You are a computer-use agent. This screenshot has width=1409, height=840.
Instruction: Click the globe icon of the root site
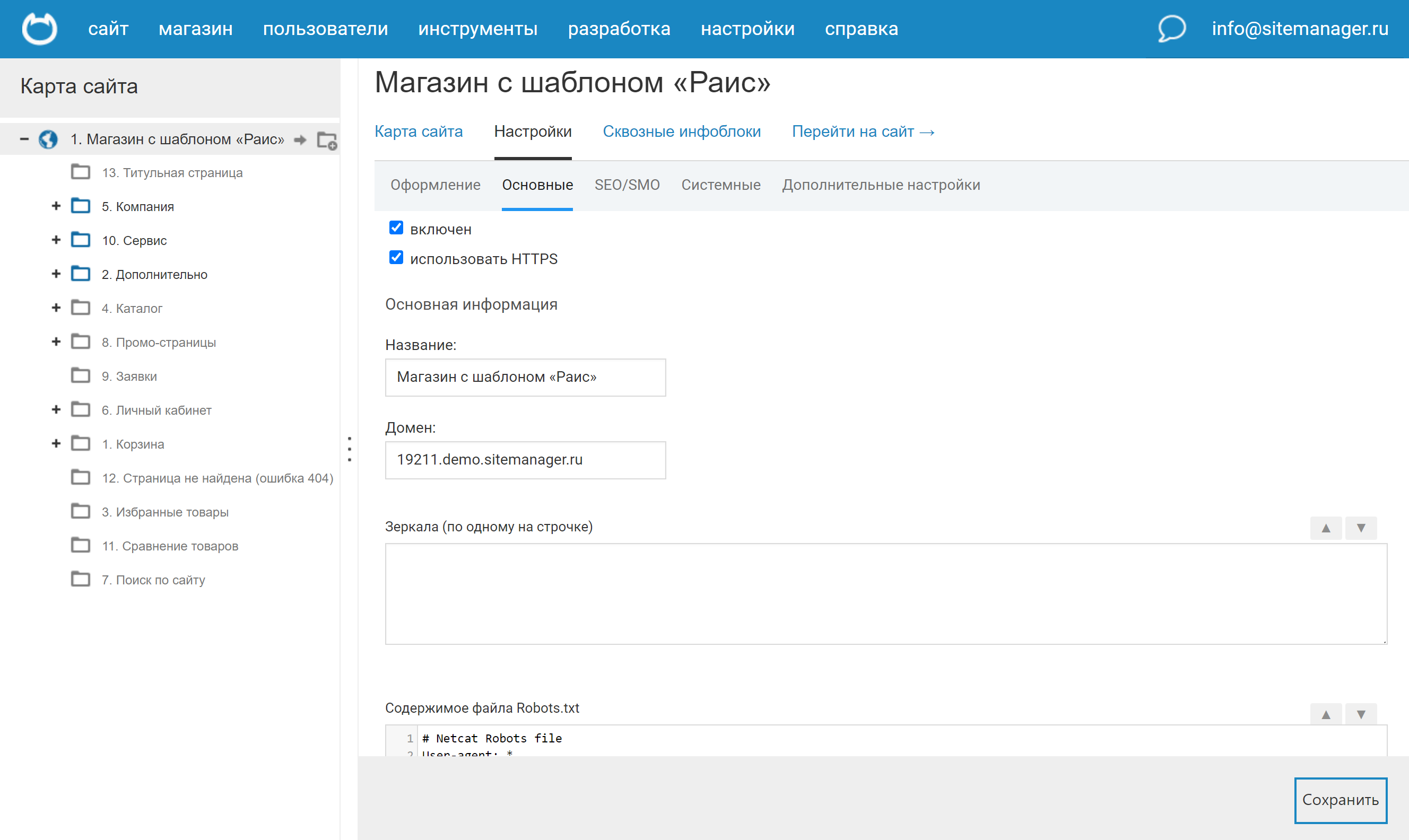(48, 139)
